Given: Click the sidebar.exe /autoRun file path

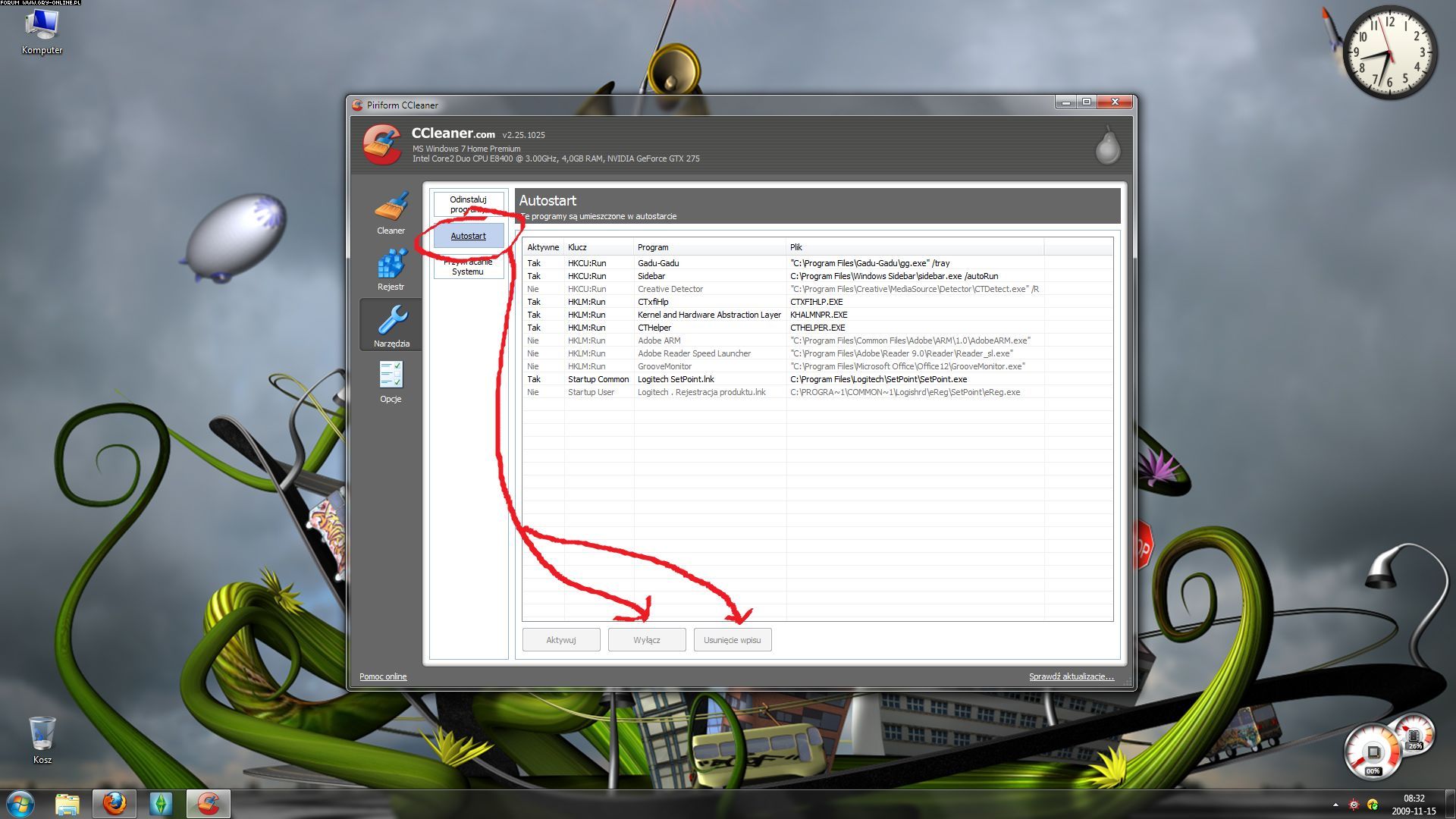Looking at the screenshot, I should click(x=894, y=276).
